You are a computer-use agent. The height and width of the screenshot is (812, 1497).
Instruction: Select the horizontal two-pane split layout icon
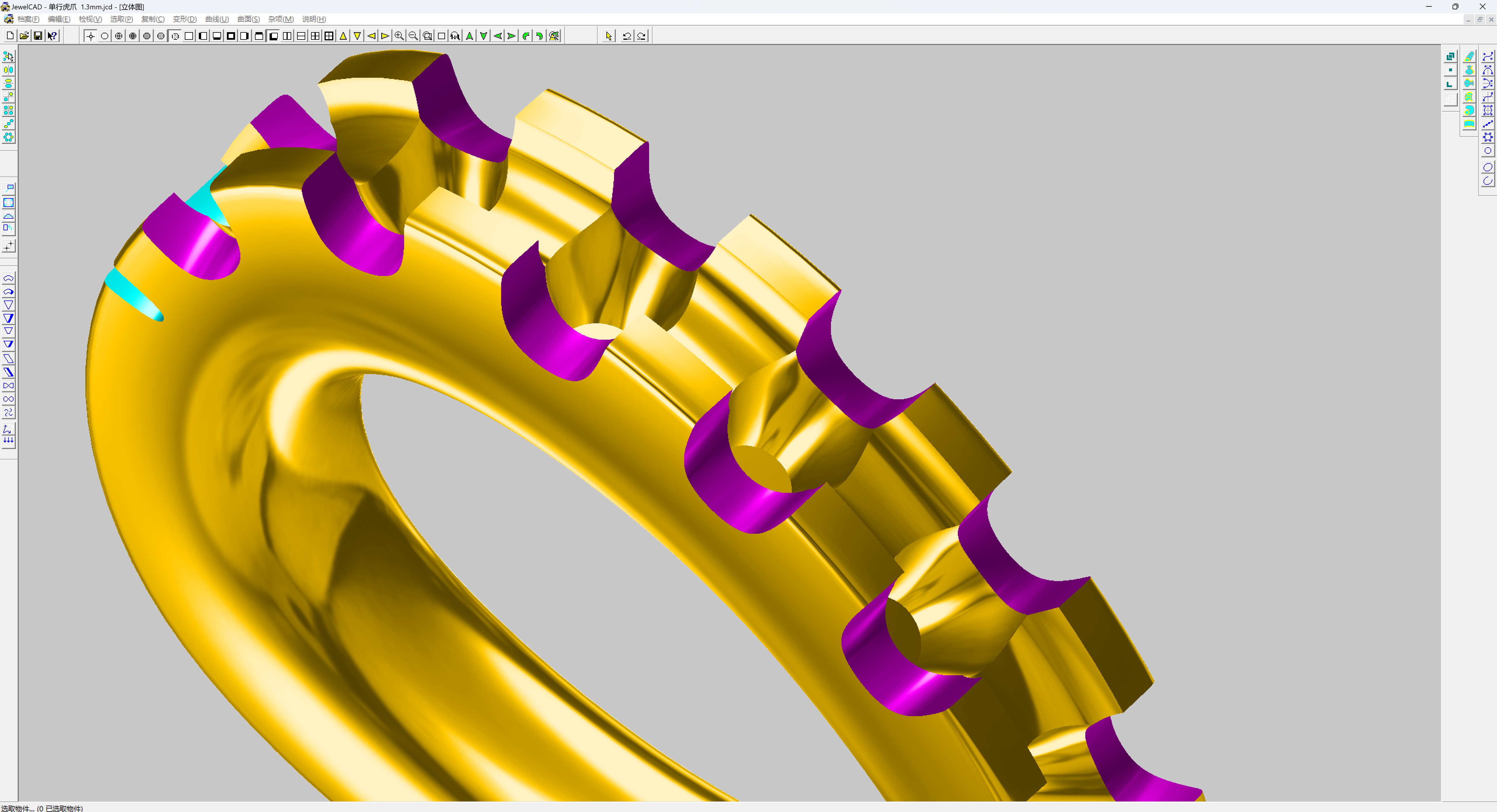pyautogui.click(x=301, y=36)
